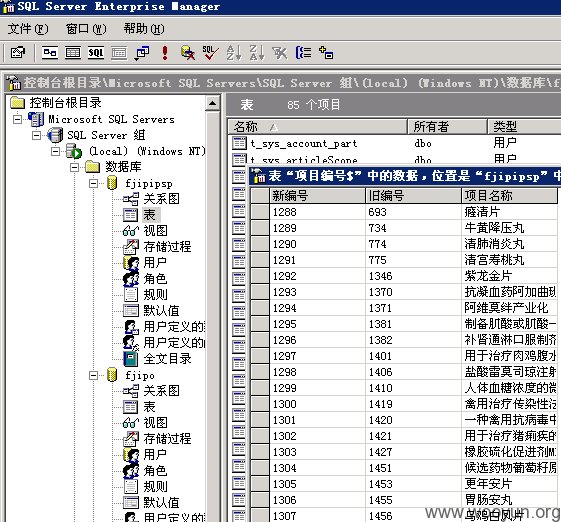Select 全文目录 node under fjipipsp
Screen dimensions: 561x522
click(167, 358)
